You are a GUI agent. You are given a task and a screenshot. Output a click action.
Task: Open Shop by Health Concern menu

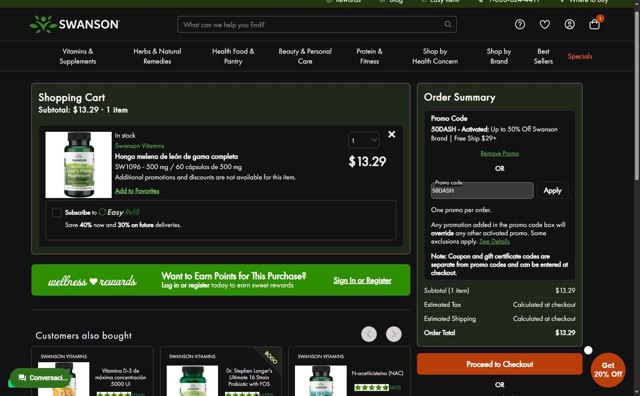[x=435, y=56]
